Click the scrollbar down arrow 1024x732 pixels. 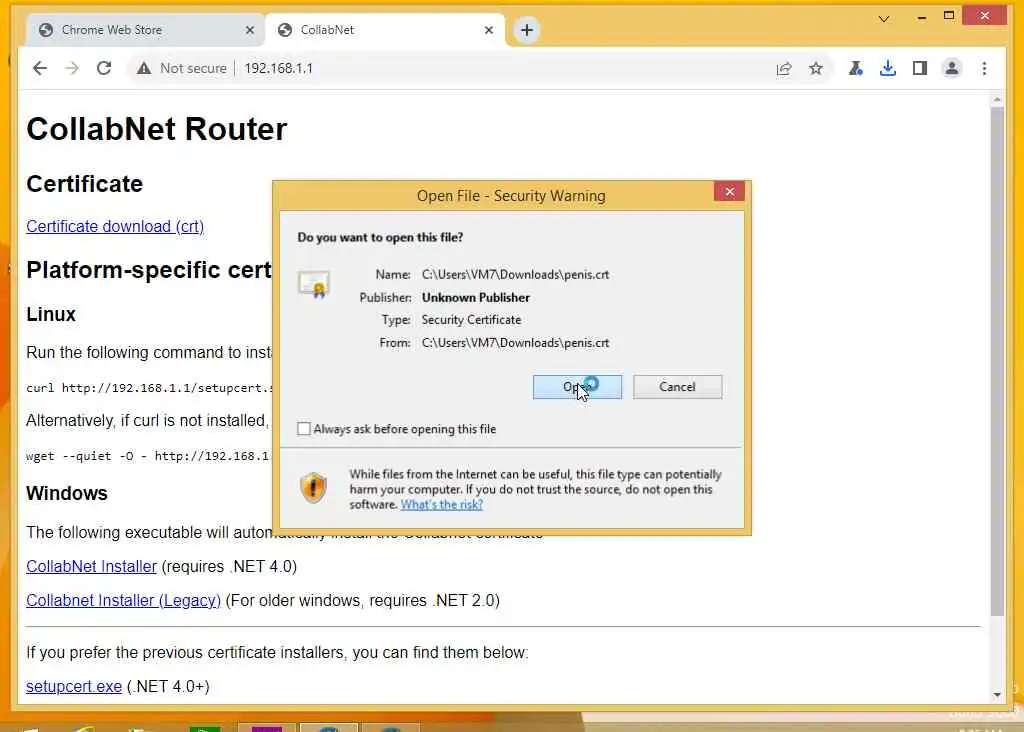point(997,694)
